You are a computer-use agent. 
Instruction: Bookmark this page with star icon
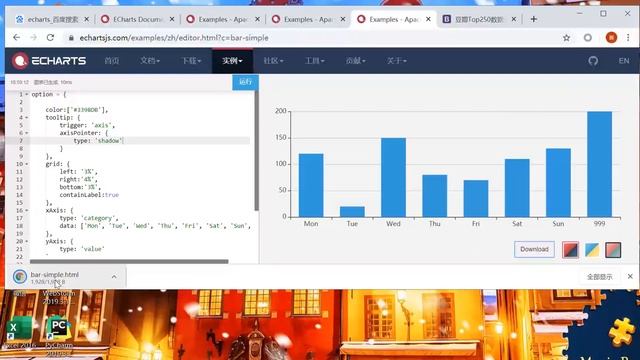coord(567,38)
